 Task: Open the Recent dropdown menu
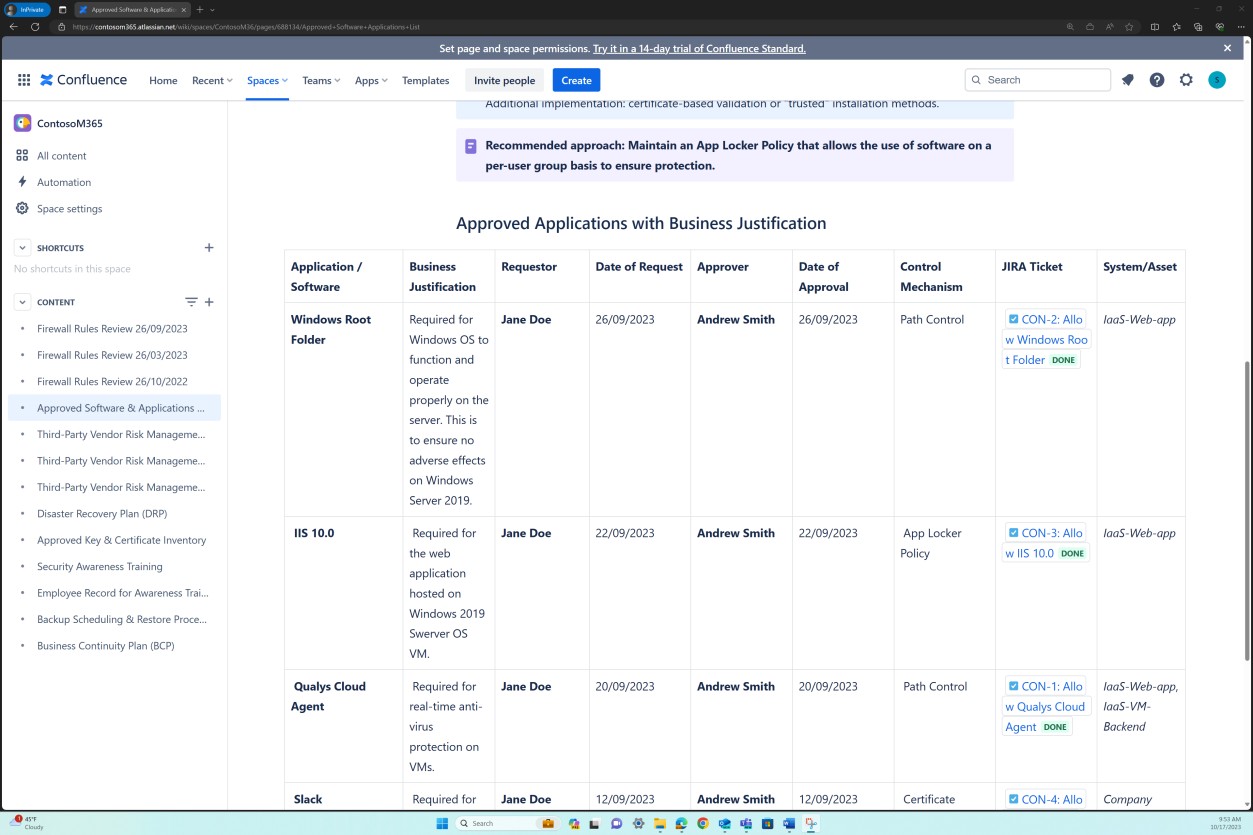pyautogui.click(x=211, y=80)
